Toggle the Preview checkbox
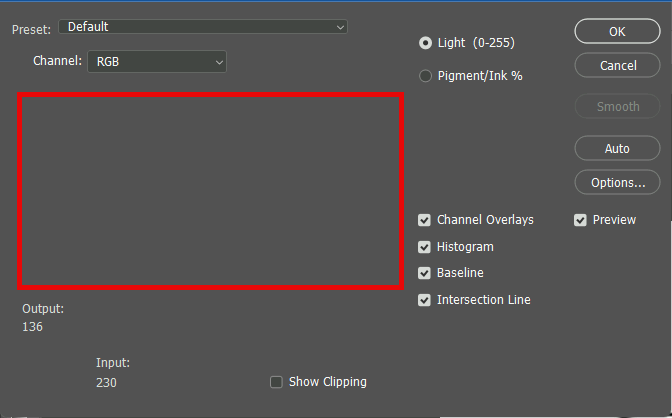Screen dimensions: 672x418 (x=580, y=220)
